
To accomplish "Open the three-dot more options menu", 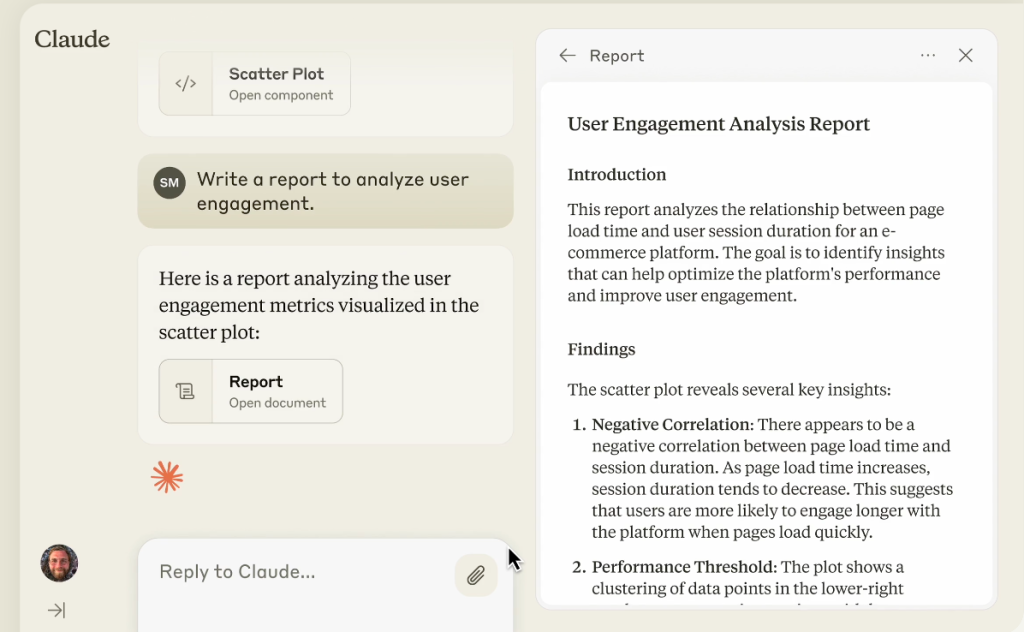I will (928, 56).
